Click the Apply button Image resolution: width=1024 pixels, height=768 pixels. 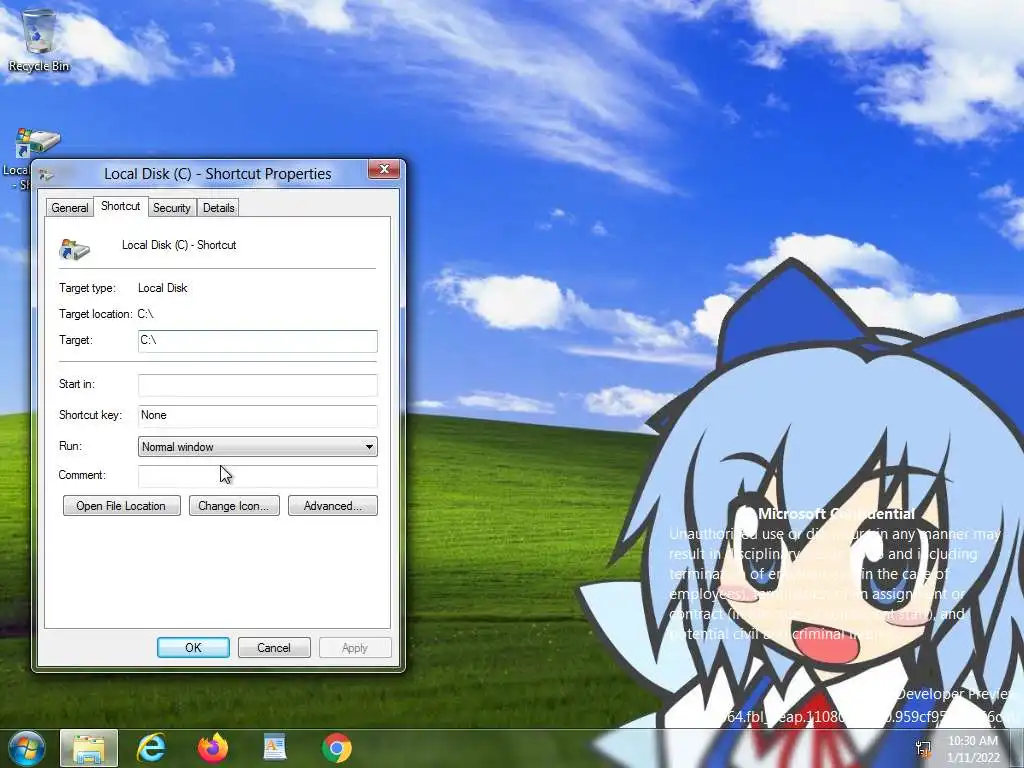pyautogui.click(x=355, y=647)
